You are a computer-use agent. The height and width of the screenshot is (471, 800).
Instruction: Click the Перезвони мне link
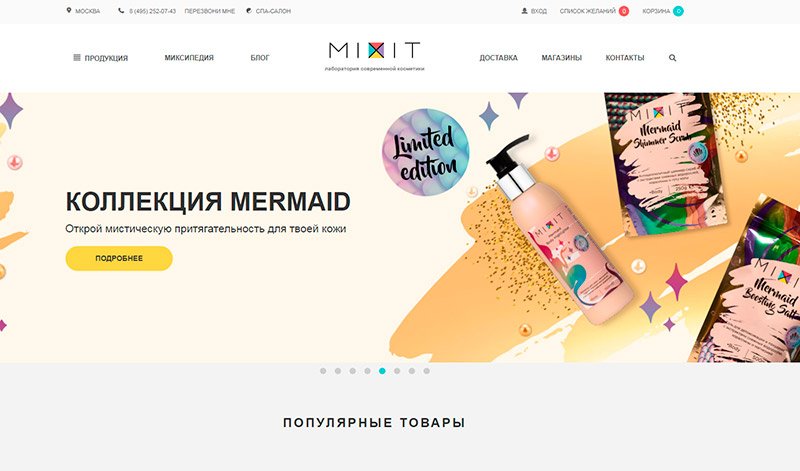(x=210, y=11)
